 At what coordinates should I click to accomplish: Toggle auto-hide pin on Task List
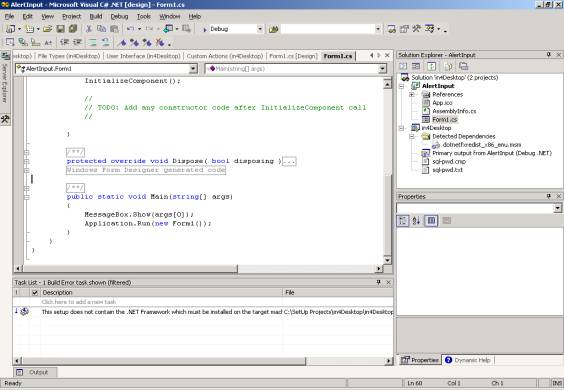pyautogui.click(x=378, y=282)
